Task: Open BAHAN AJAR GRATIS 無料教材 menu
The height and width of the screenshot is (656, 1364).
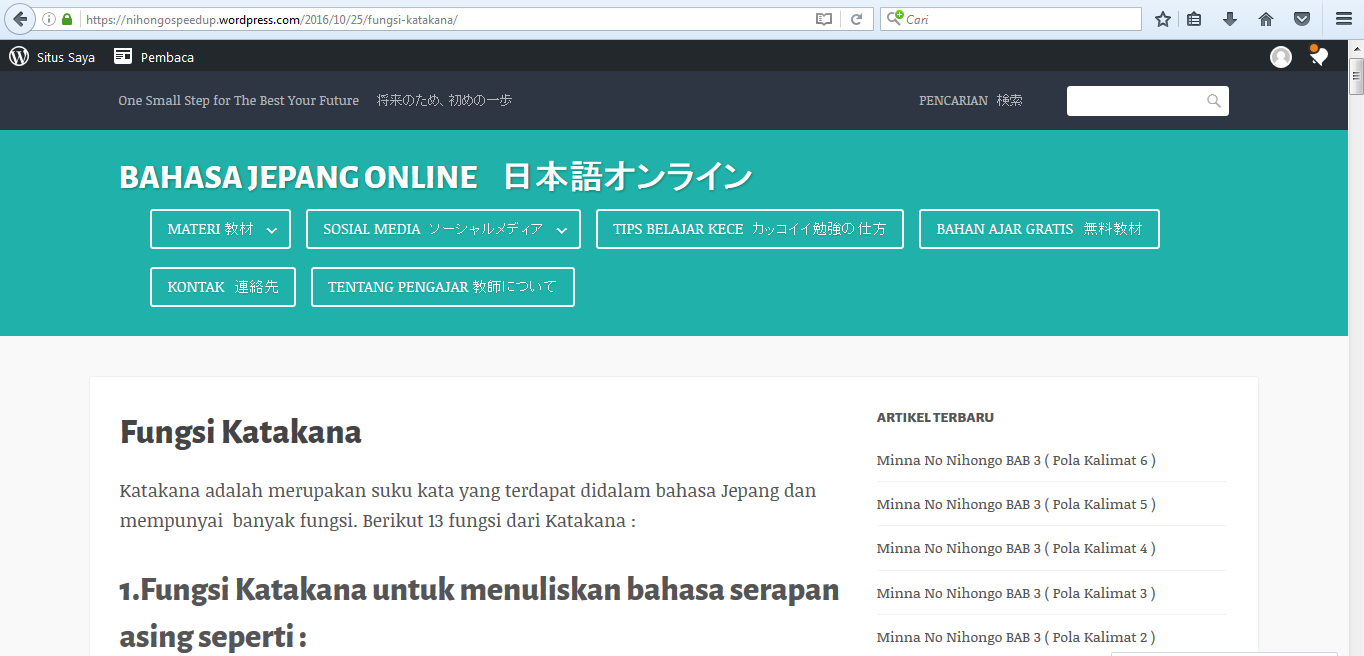Action: click(x=1039, y=229)
